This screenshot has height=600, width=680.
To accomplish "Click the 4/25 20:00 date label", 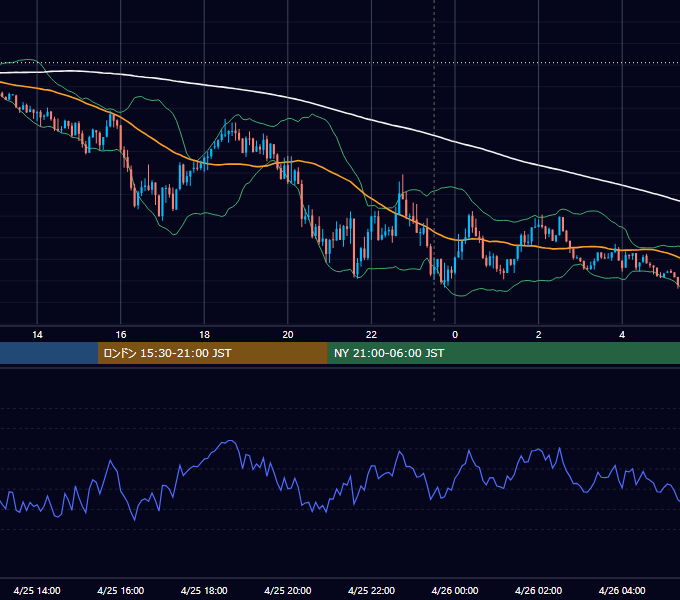I will pyautogui.click(x=288, y=590).
